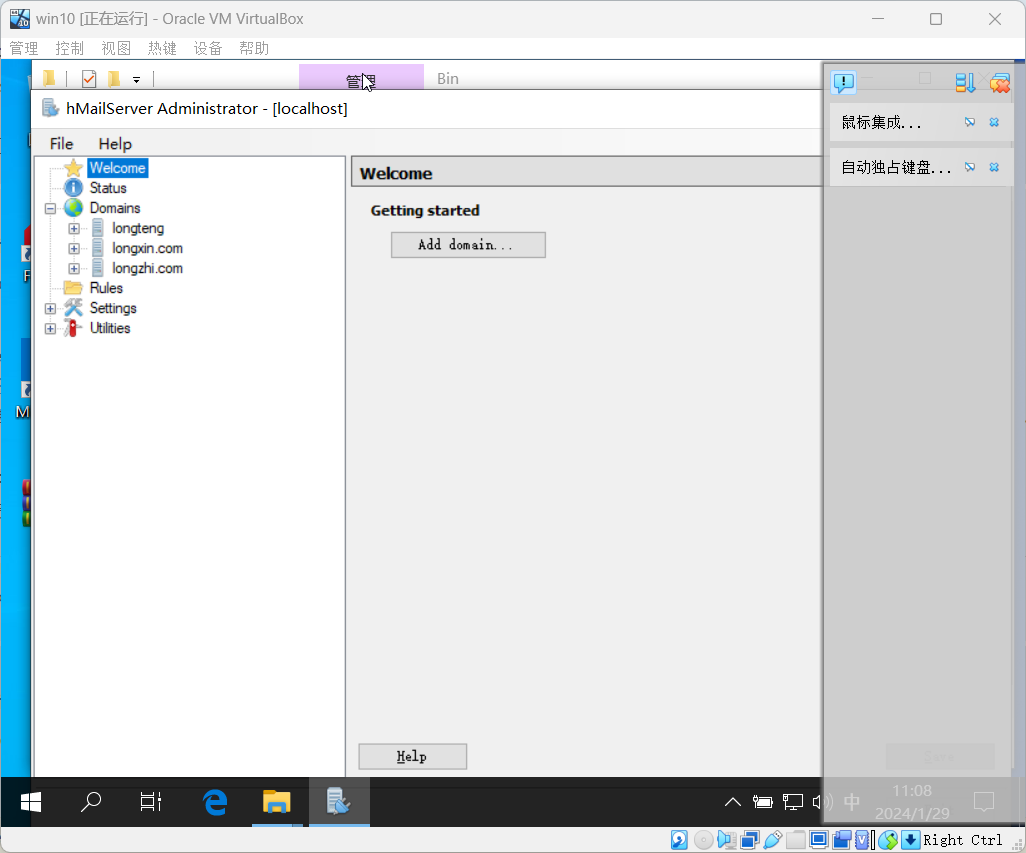Click hide-message icon beside 鼠标集成 notification
Viewport: 1026px width, 853px height.
pyautogui.click(x=970, y=122)
